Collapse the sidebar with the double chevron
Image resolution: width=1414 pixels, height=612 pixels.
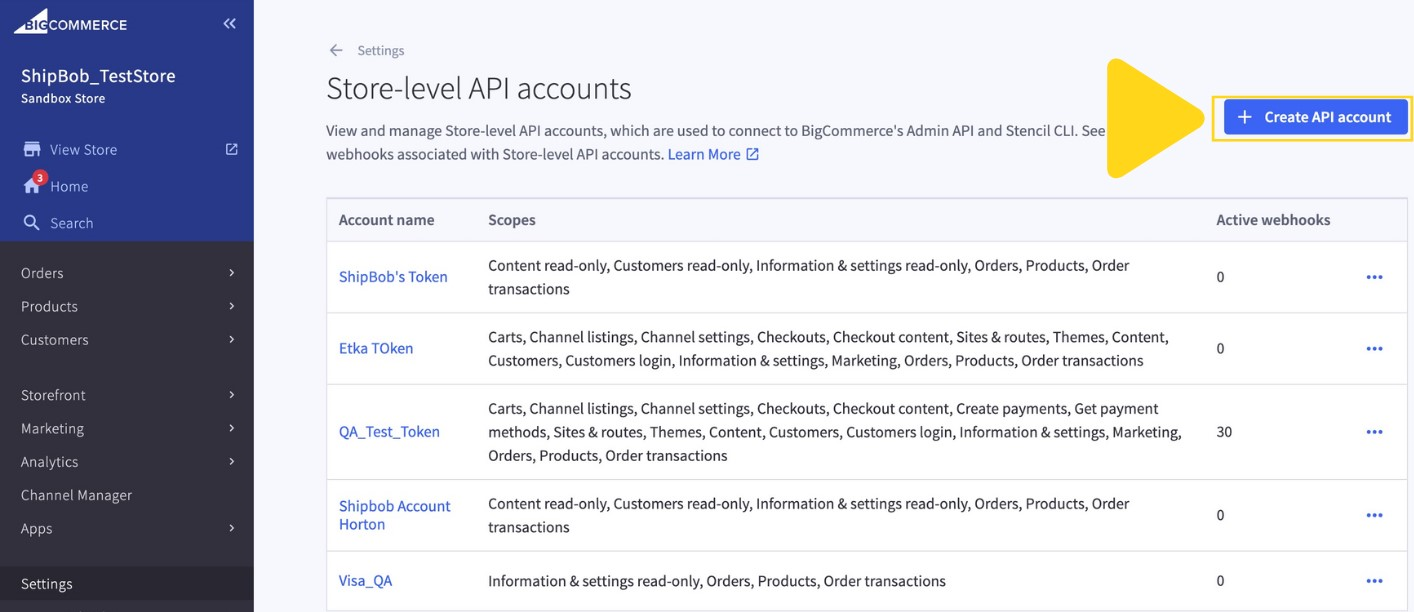coord(229,22)
